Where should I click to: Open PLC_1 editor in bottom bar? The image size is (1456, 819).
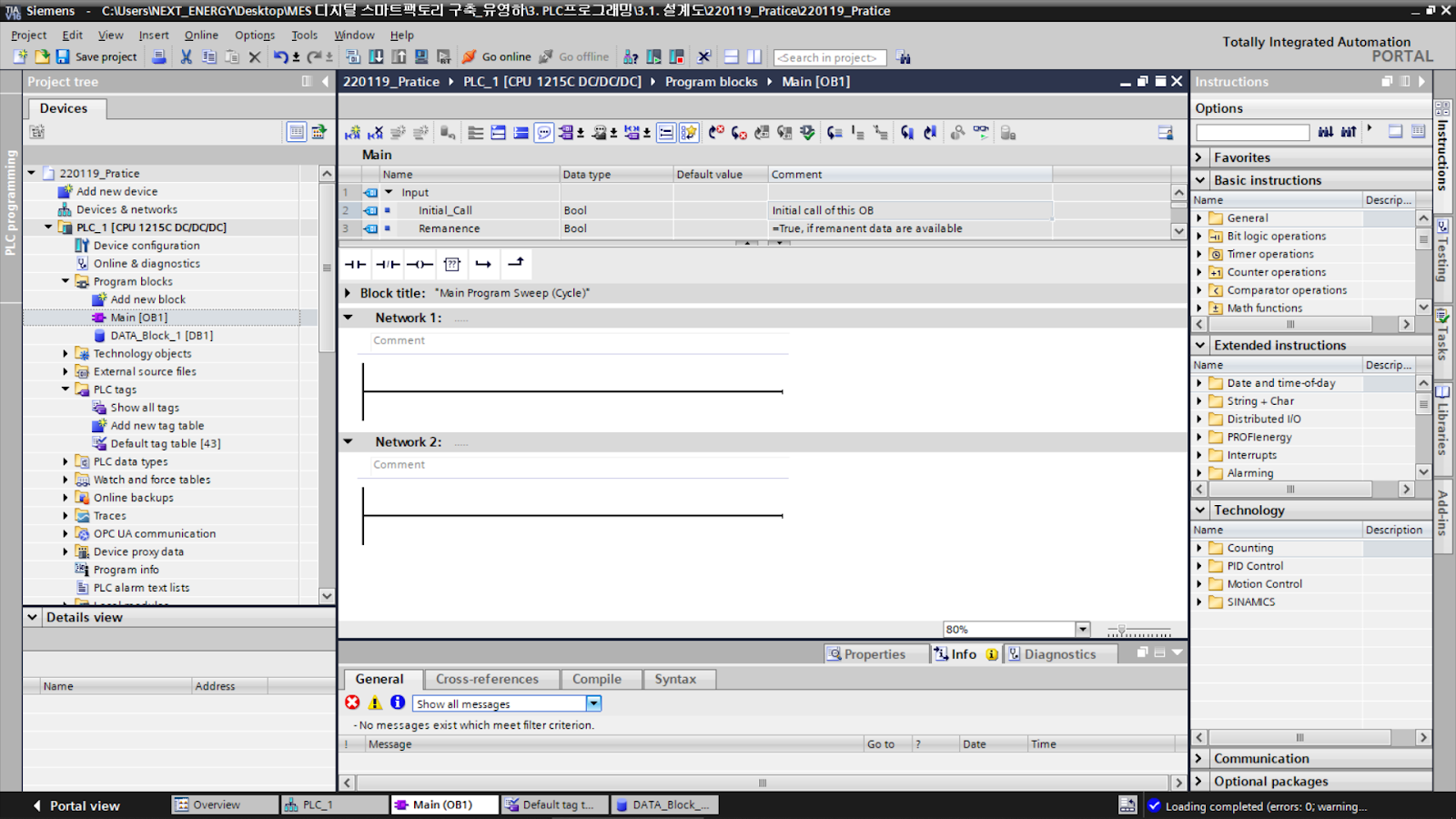(334, 804)
